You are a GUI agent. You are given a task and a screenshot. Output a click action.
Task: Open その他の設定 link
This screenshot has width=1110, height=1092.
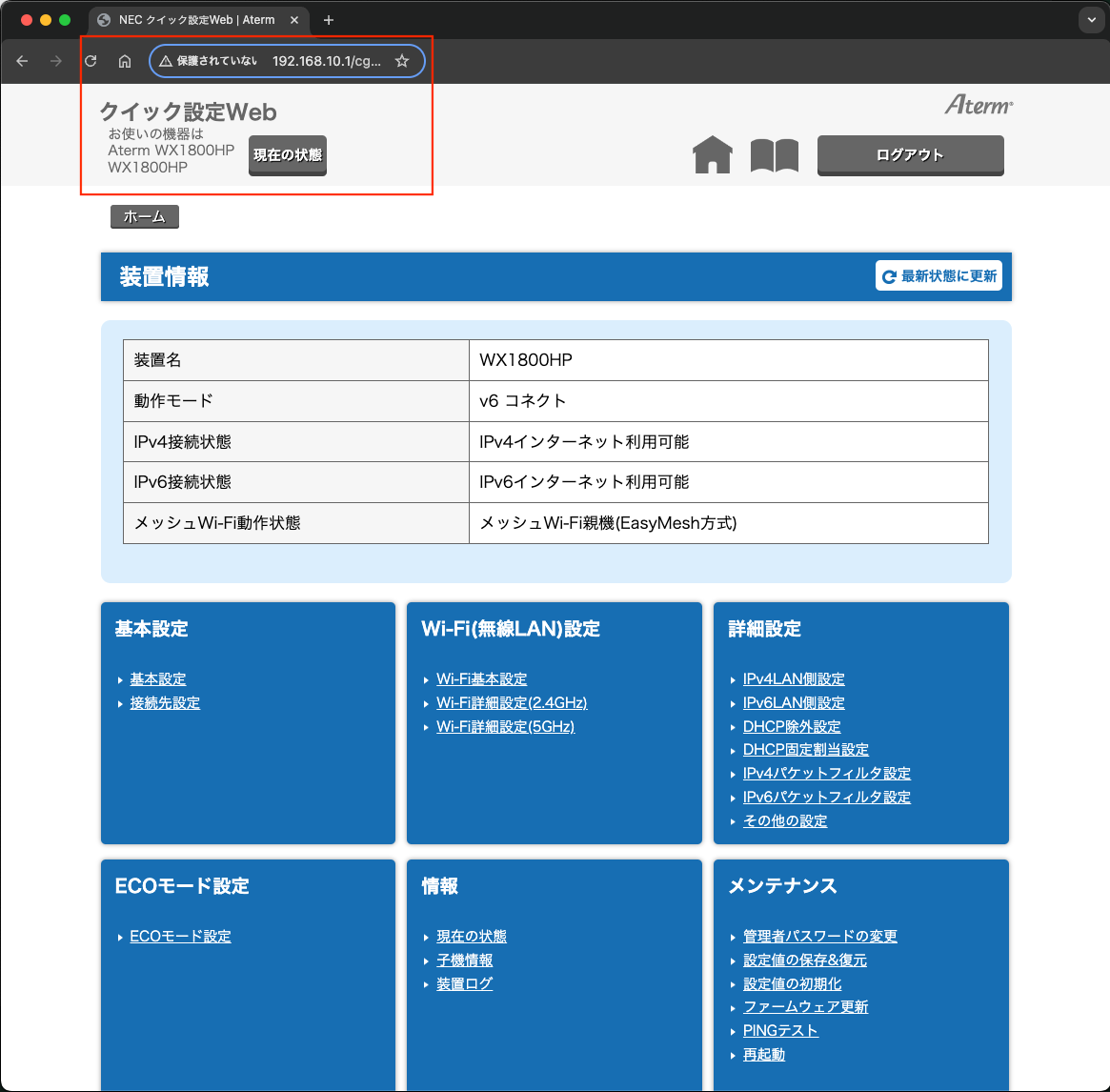[785, 820]
